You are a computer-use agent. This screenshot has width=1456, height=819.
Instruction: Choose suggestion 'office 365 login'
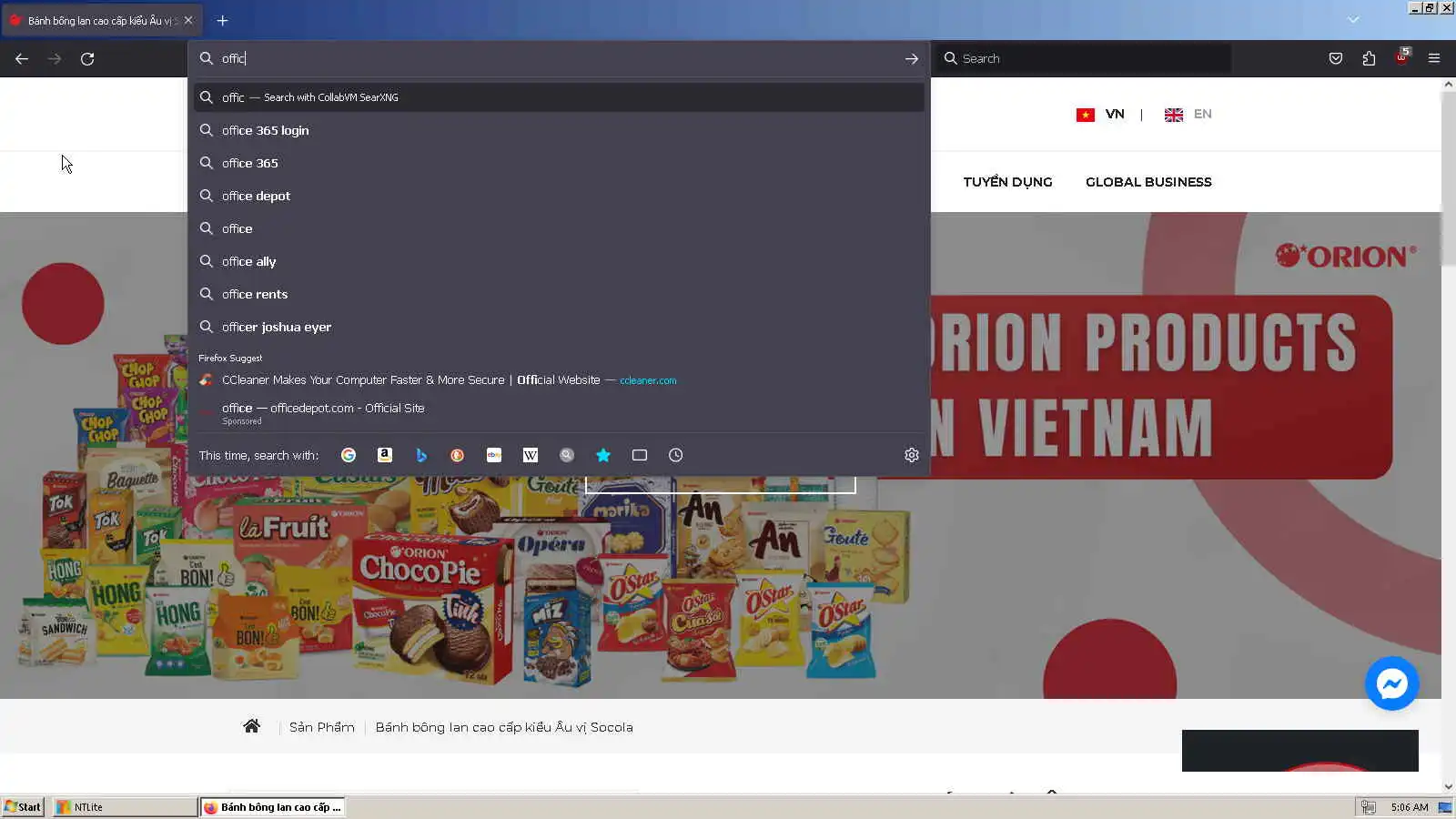[559, 130]
